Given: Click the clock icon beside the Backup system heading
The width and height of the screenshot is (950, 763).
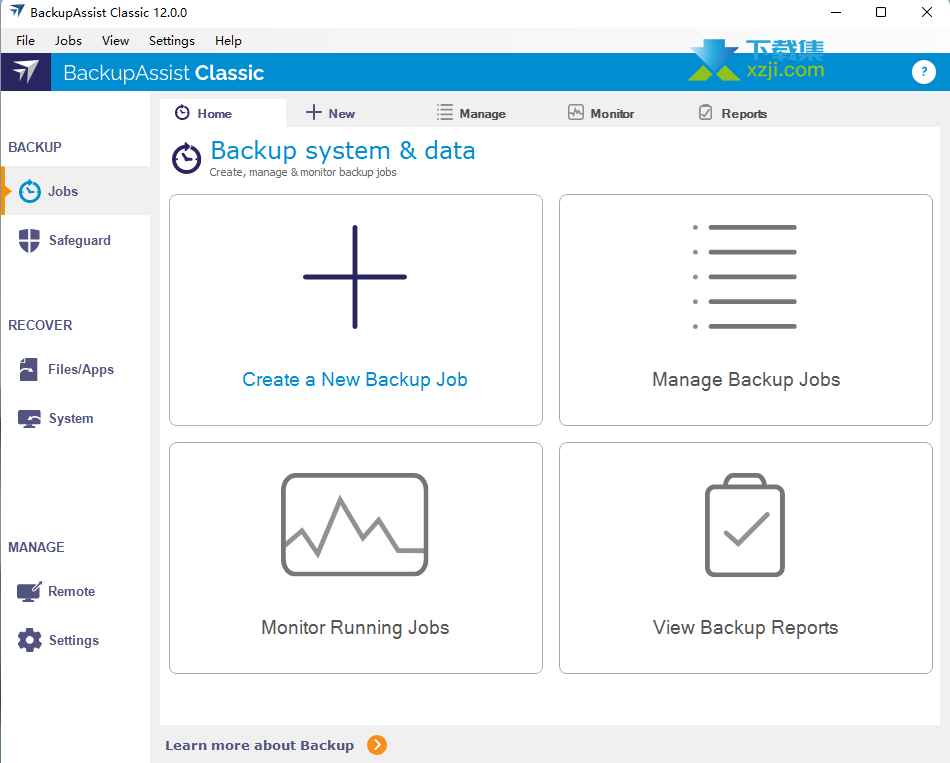Looking at the screenshot, I should coord(186,159).
